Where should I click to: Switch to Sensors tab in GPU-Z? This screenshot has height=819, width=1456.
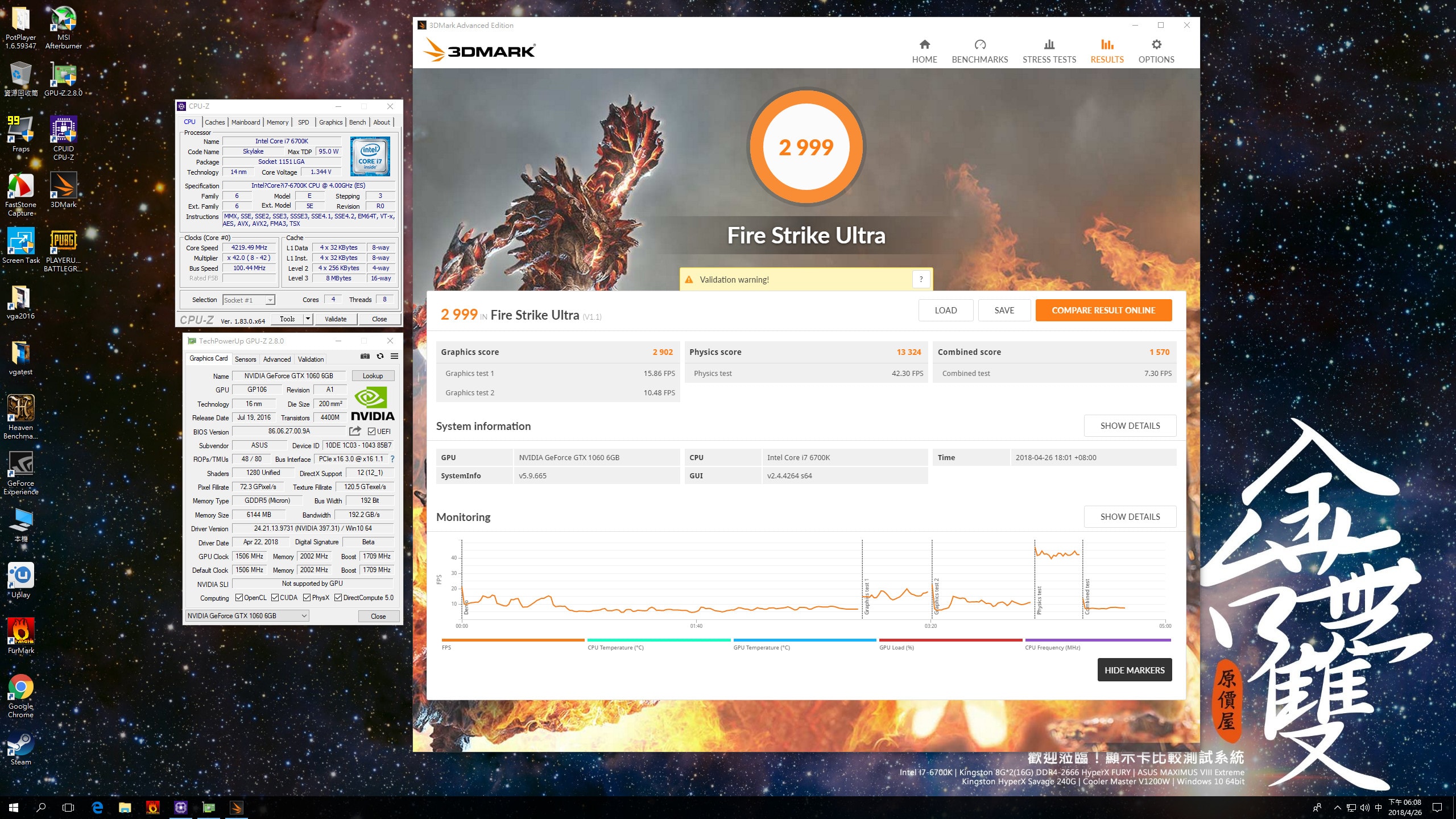(245, 359)
